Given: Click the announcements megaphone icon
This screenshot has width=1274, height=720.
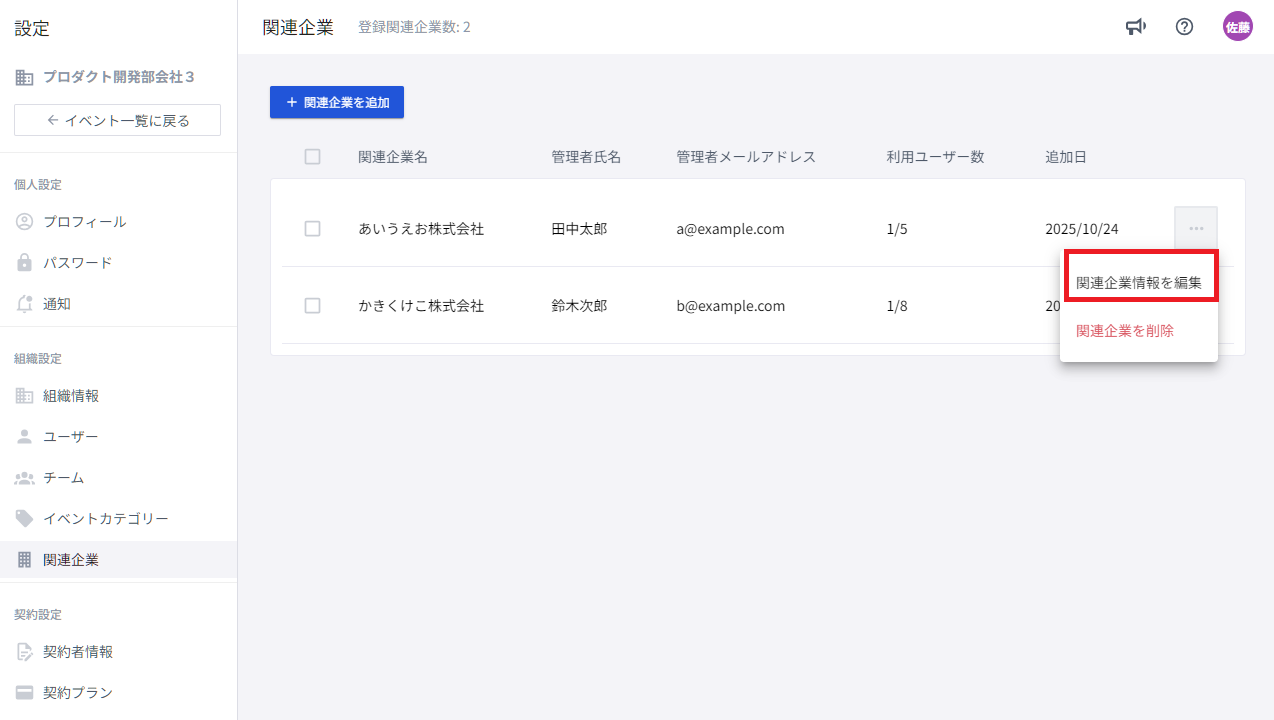Looking at the screenshot, I should [1135, 27].
